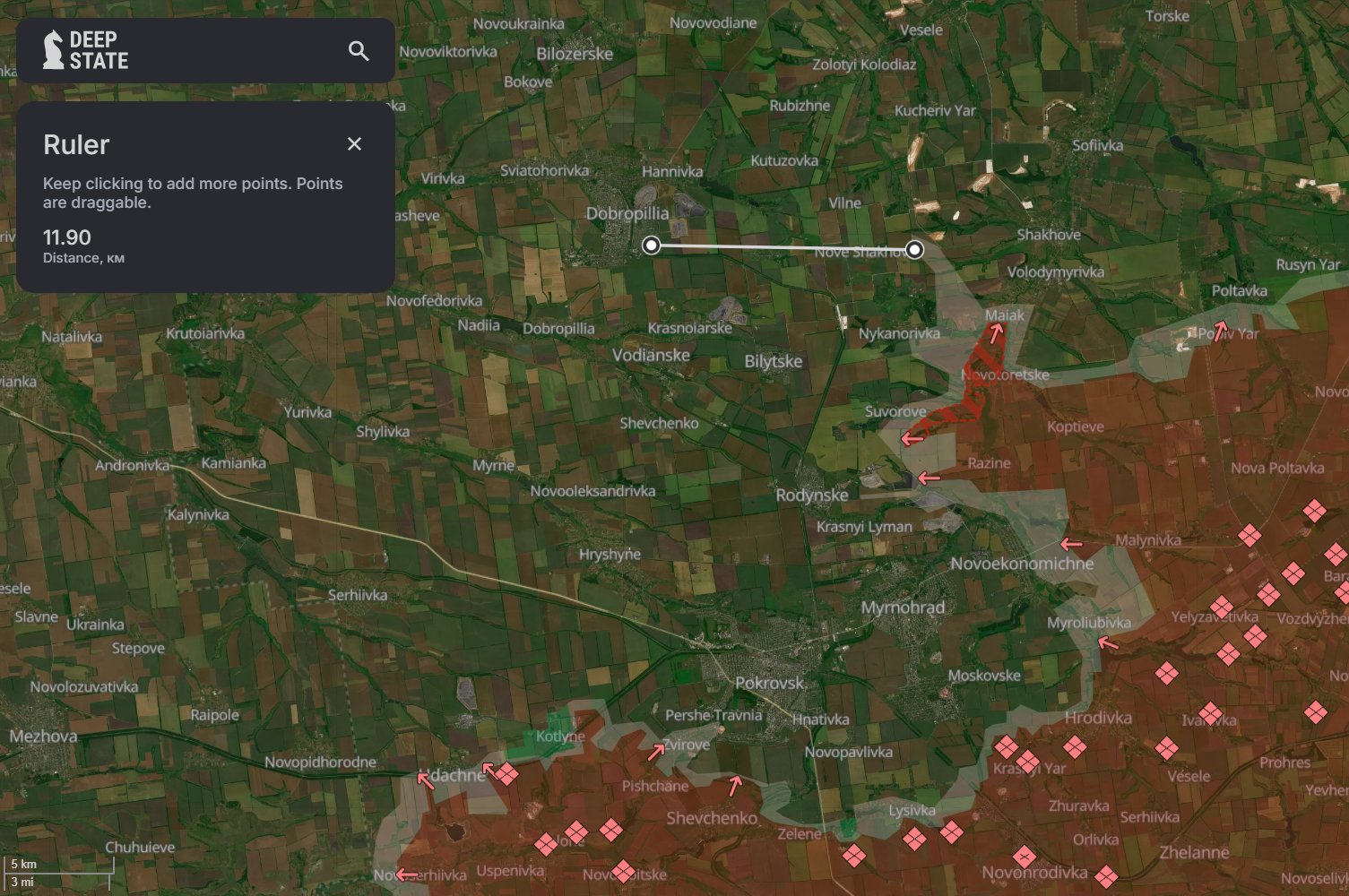Click the 11.90 distance value
This screenshot has height=896, width=1349.
(x=67, y=237)
